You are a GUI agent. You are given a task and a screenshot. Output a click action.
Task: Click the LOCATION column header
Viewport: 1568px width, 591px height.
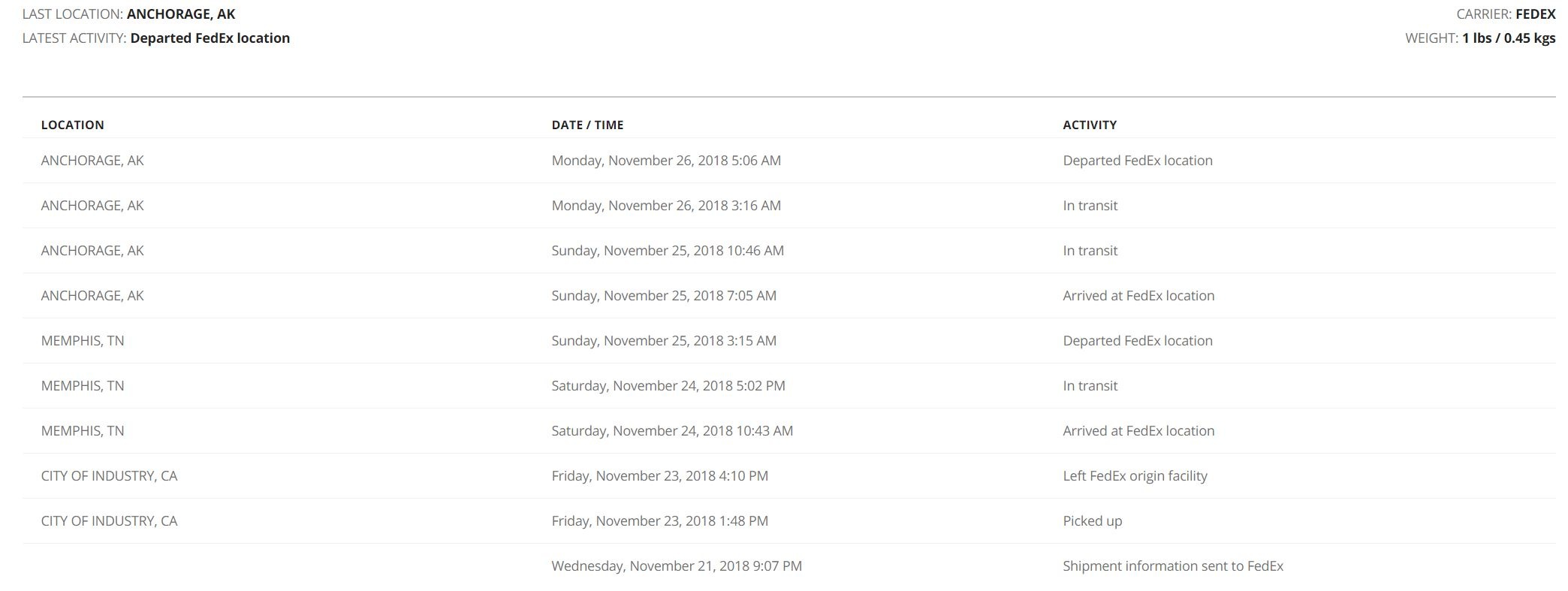(x=72, y=125)
